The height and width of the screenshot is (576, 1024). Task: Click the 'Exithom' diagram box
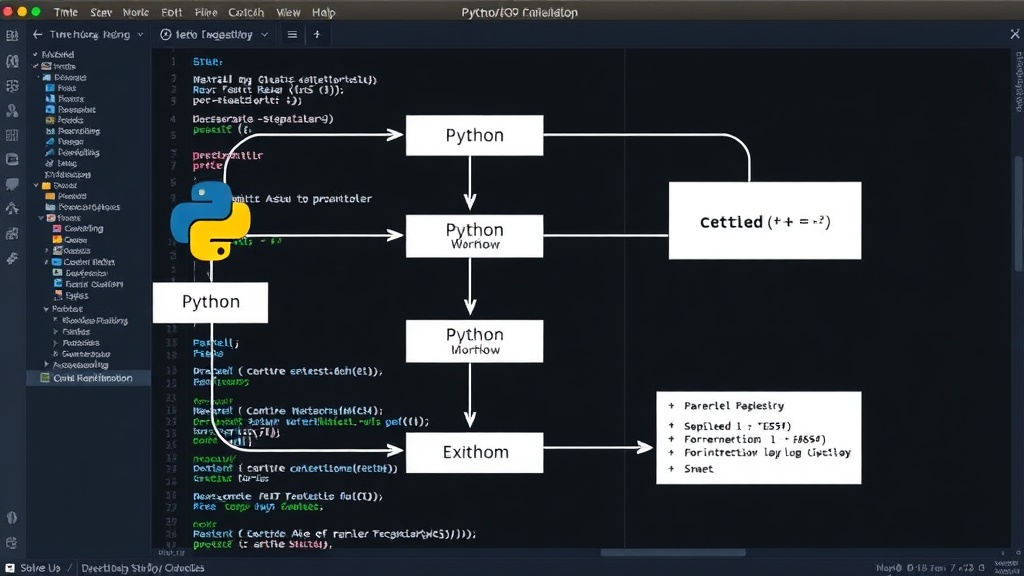(474, 453)
